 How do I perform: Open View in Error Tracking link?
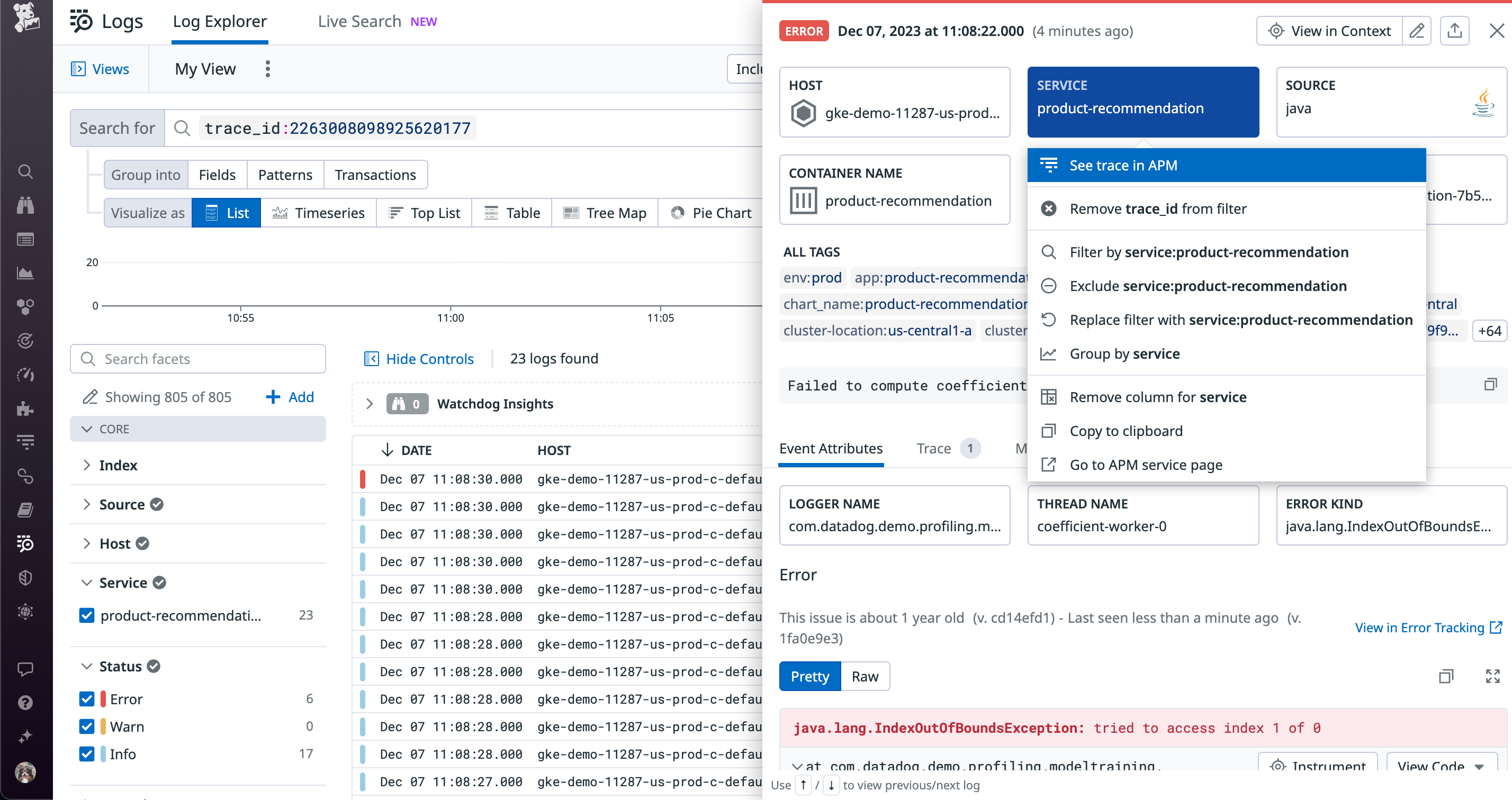pyautogui.click(x=1420, y=627)
